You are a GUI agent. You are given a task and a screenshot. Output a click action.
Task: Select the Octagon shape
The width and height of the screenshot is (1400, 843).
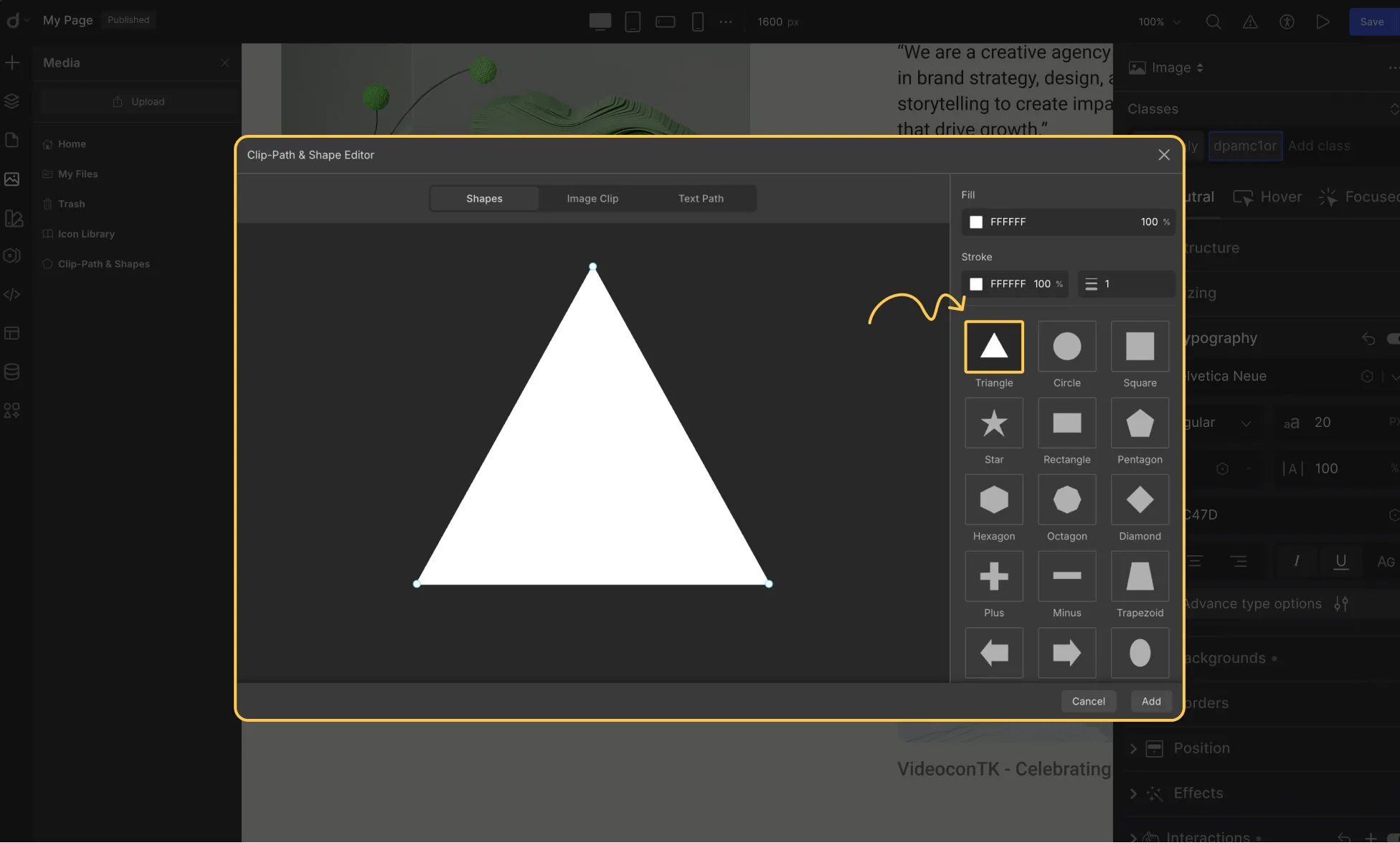click(x=1066, y=500)
